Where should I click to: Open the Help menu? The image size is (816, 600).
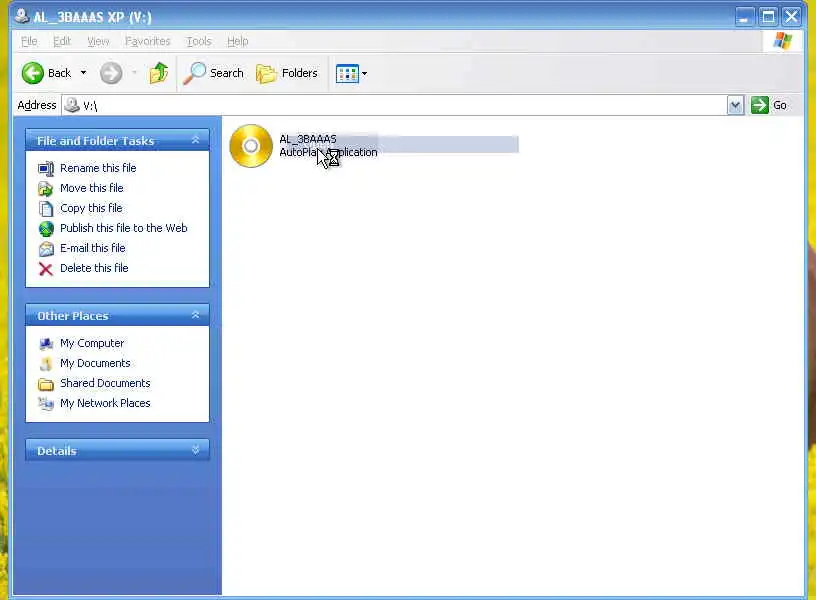point(237,41)
